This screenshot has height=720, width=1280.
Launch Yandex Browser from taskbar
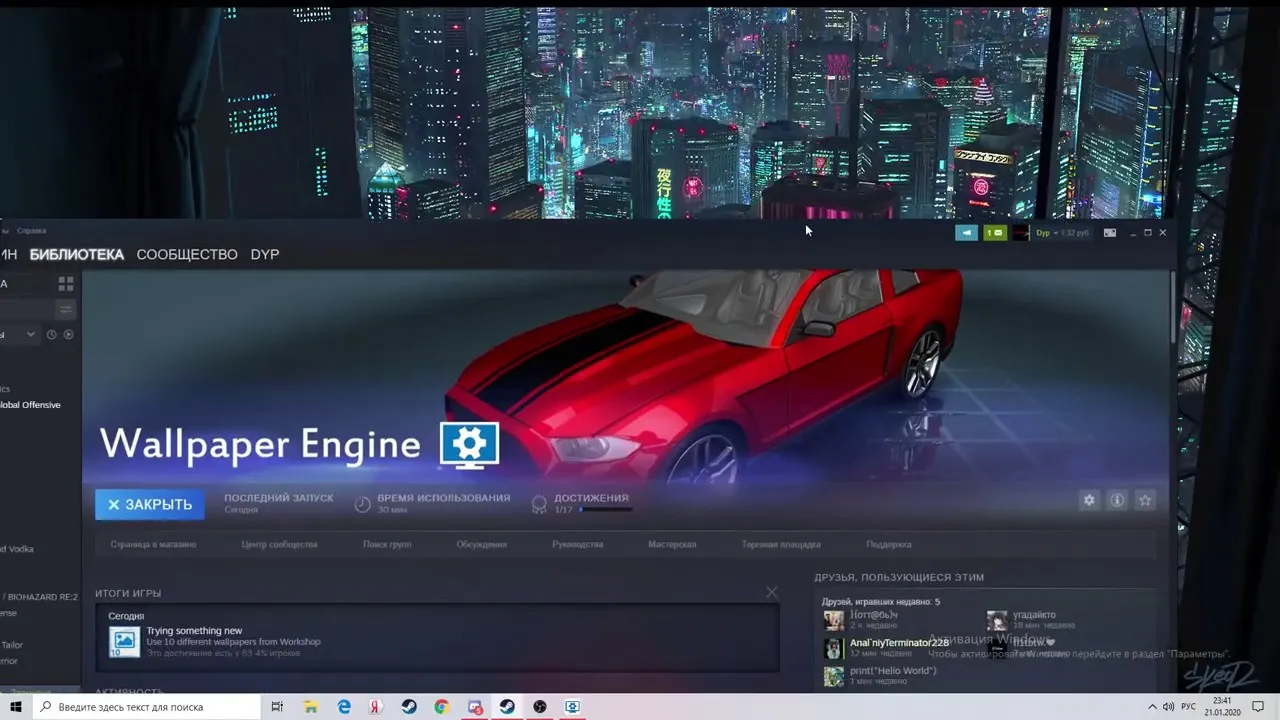pyautogui.click(x=376, y=706)
